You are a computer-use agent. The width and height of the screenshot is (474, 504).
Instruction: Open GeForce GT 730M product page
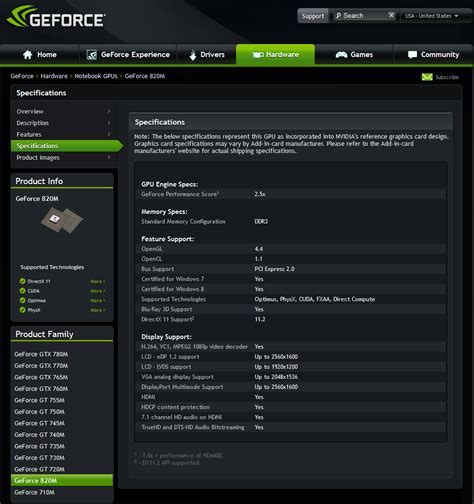point(39,458)
